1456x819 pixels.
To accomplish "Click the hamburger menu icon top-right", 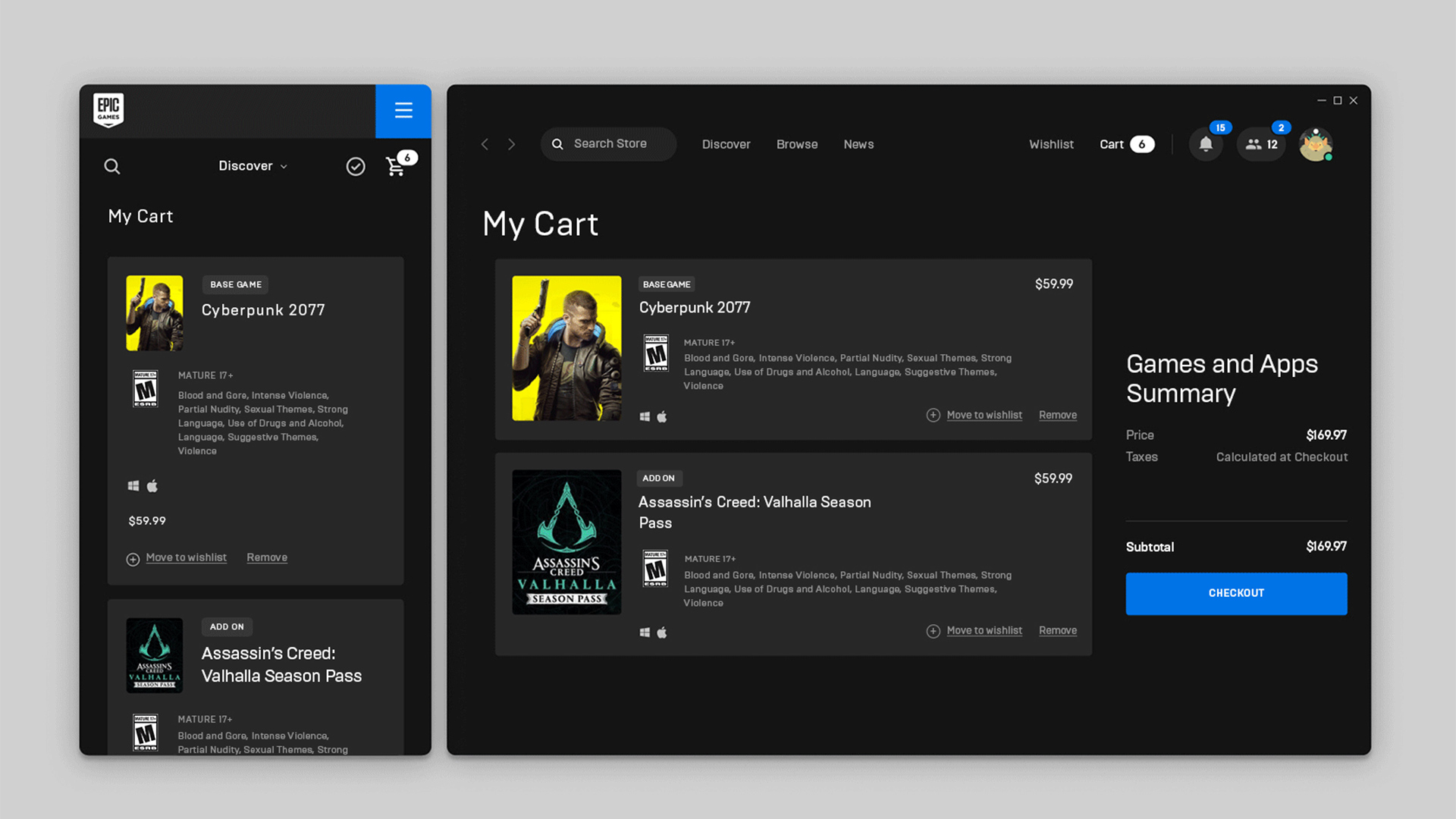I will 403,111.
